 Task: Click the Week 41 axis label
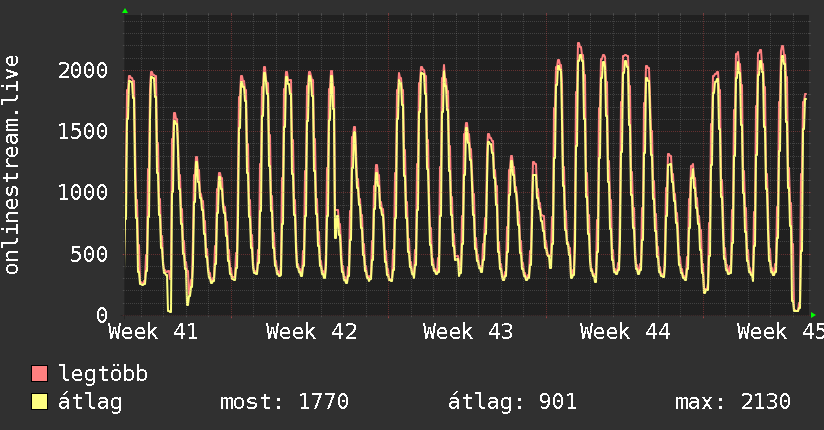(x=153, y=332)
